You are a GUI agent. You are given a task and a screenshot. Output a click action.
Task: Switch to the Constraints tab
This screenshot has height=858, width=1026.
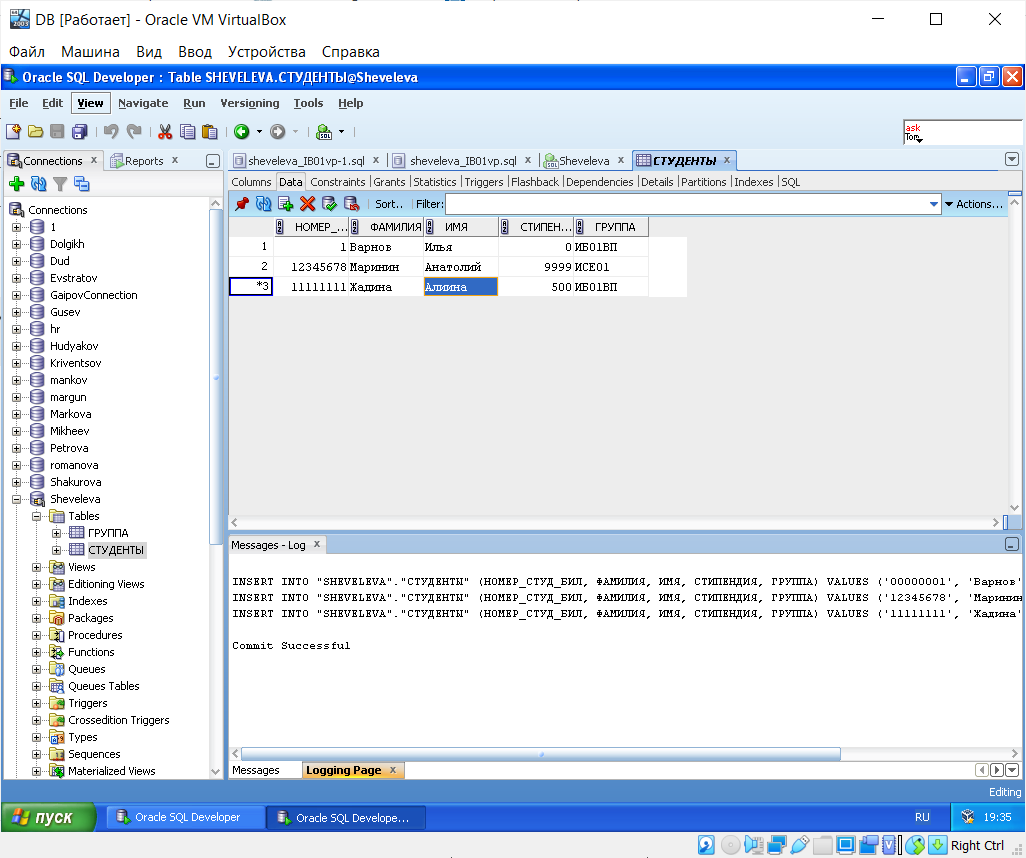click(338, 182)
